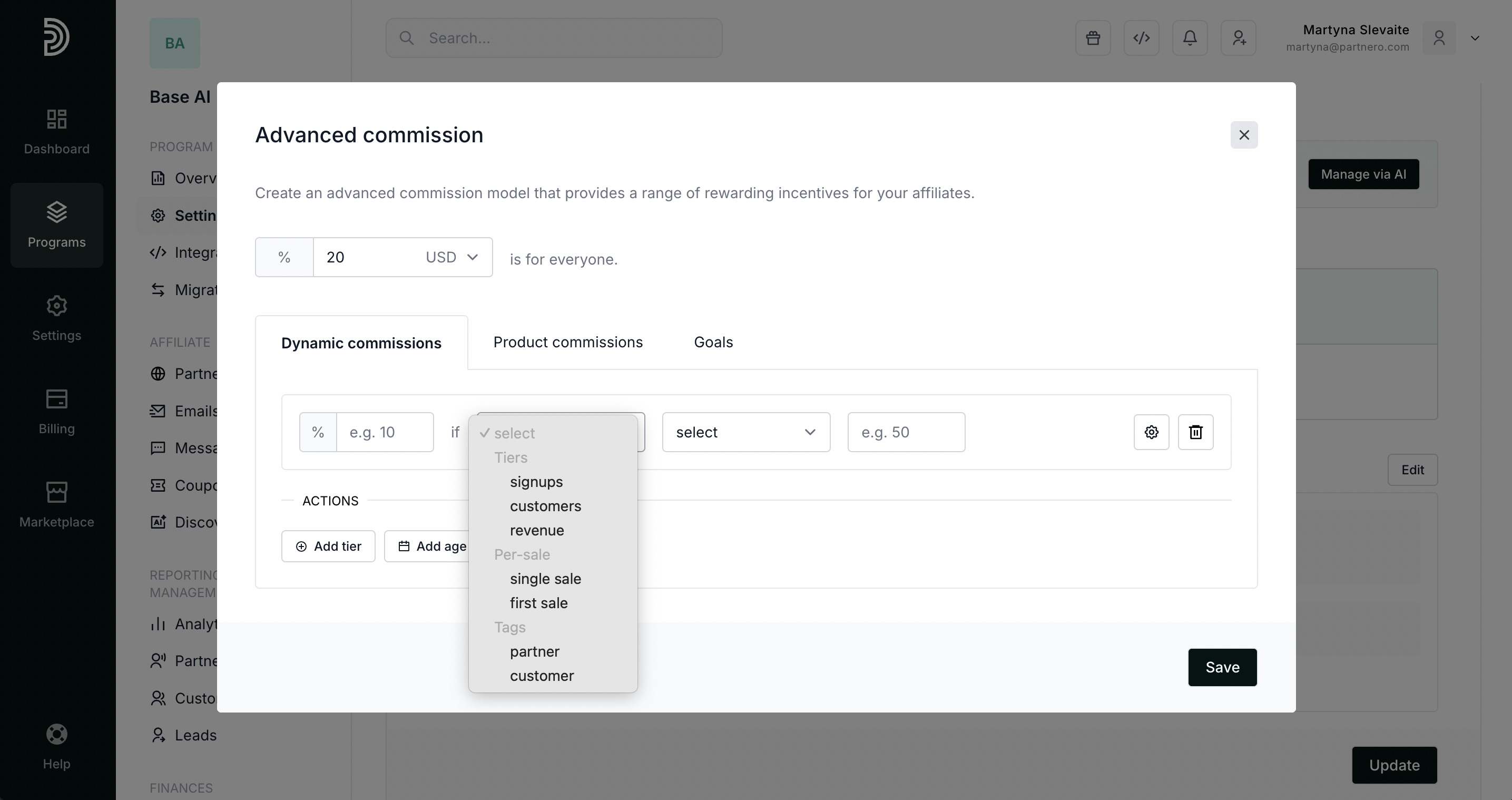This screenshot has width=1512, height=800.
Task: Open the USD currency dropdown
Action: (x=452, y=257)
